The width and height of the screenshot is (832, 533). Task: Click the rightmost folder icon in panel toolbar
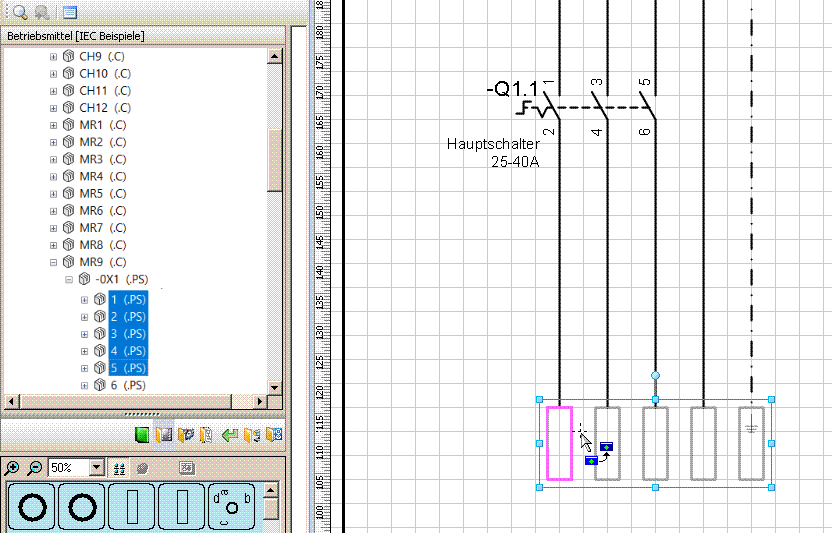(274, 435)
